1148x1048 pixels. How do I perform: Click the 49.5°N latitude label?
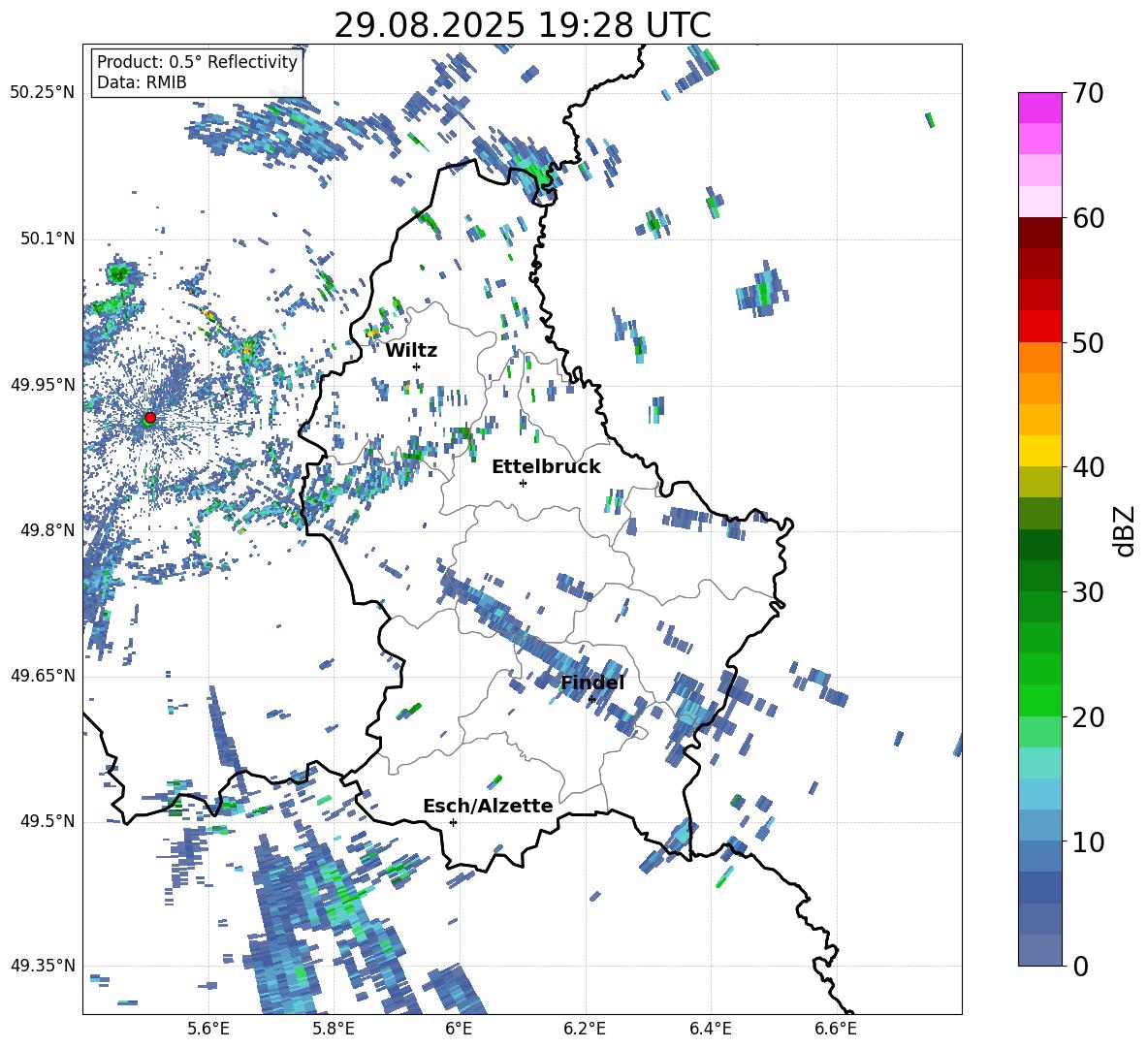pyautogui.click(x=47, y=821)
